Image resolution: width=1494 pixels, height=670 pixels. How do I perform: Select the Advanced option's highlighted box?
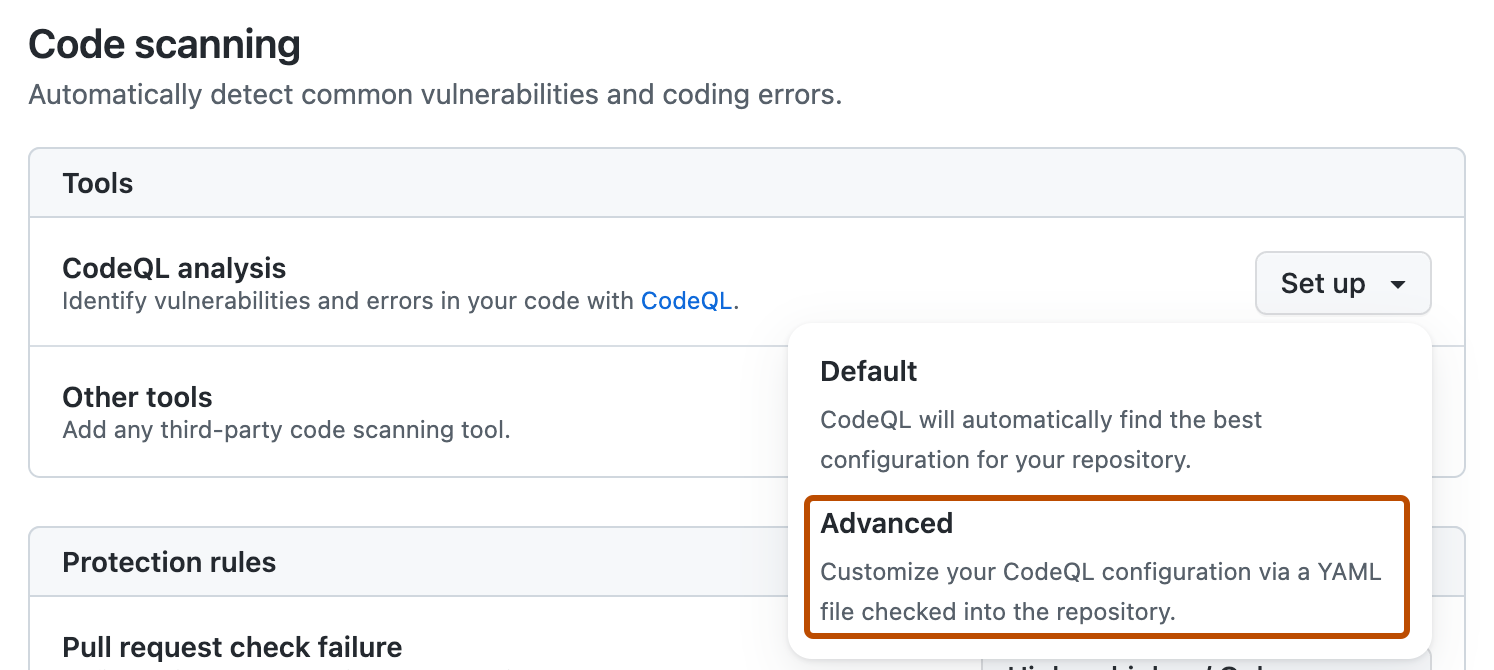point(1104,566)
